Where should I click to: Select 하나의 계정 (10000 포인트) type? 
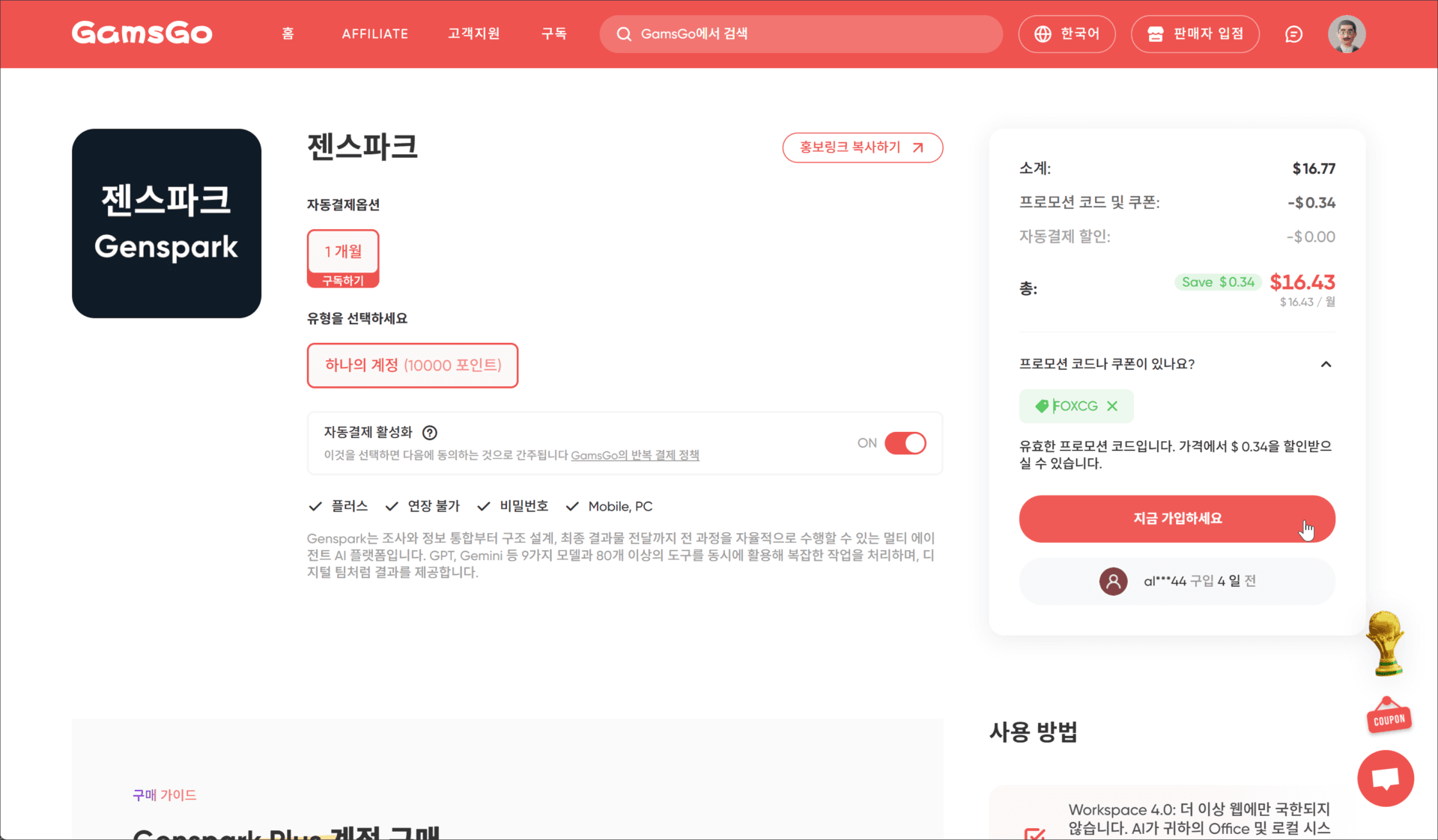(x=413, y=365)
